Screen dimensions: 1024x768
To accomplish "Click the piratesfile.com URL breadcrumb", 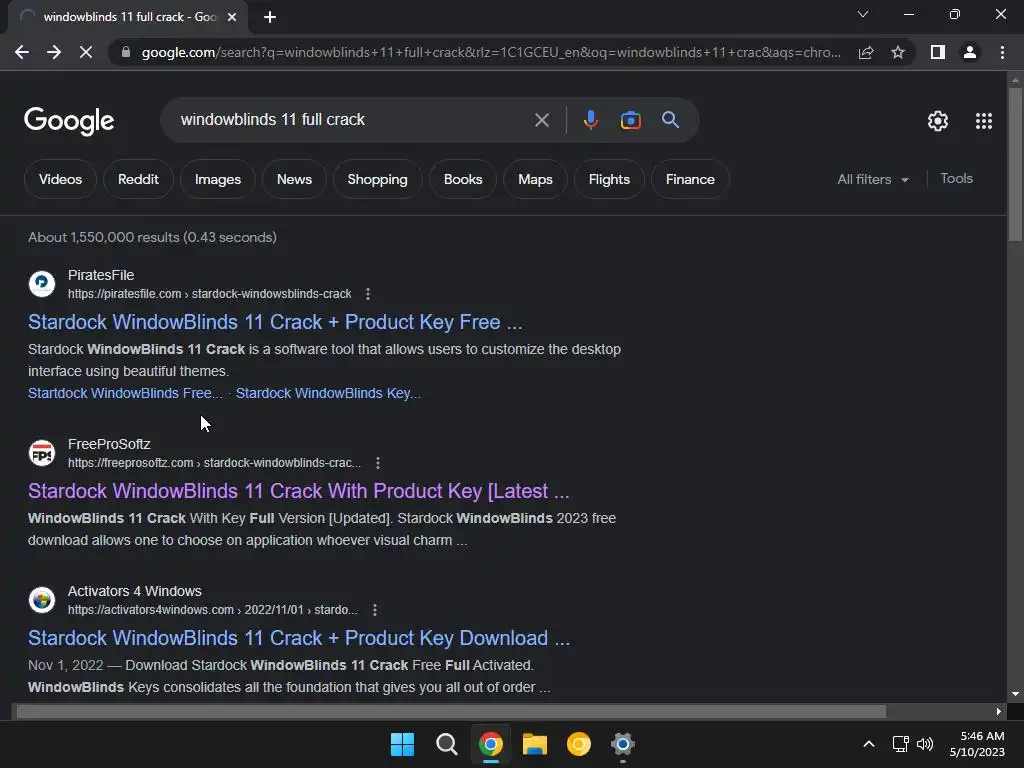I will click(209, 294).
